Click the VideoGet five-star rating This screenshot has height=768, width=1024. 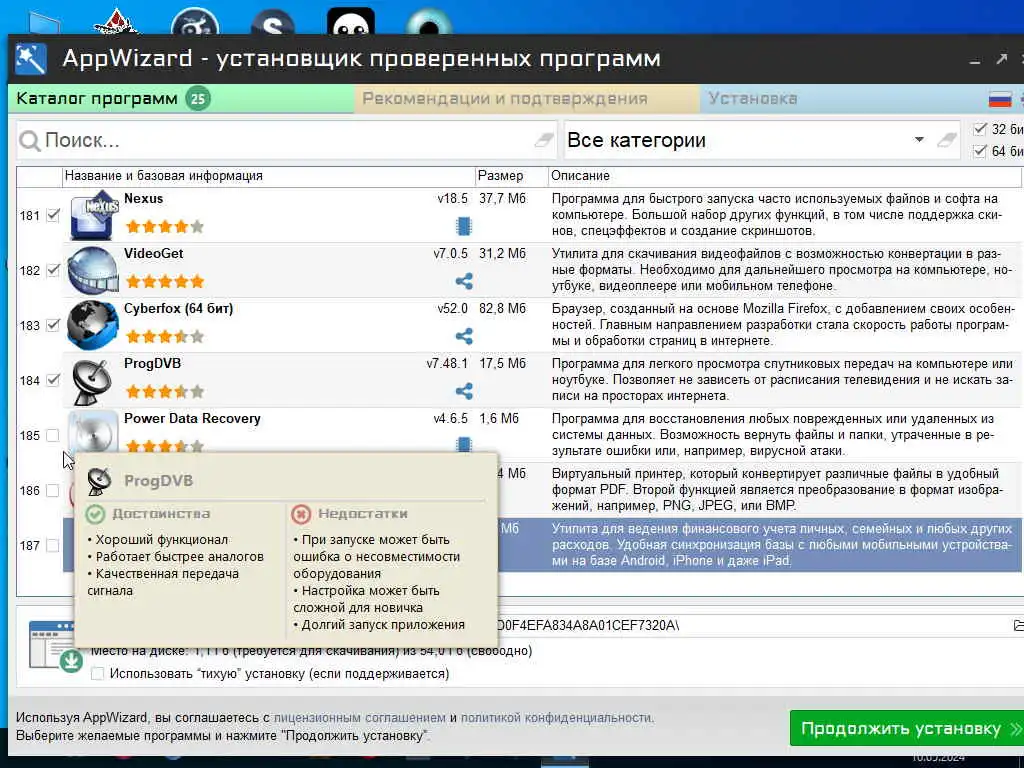pos(165,281)
